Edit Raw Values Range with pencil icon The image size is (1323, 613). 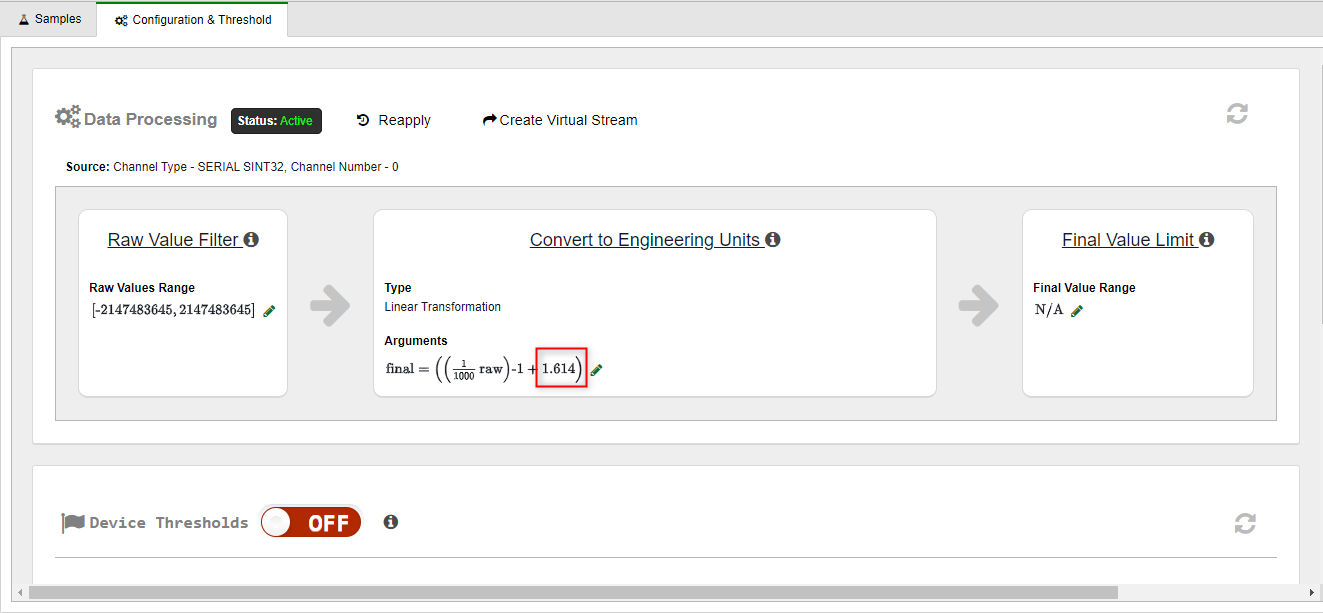(269, 311)
